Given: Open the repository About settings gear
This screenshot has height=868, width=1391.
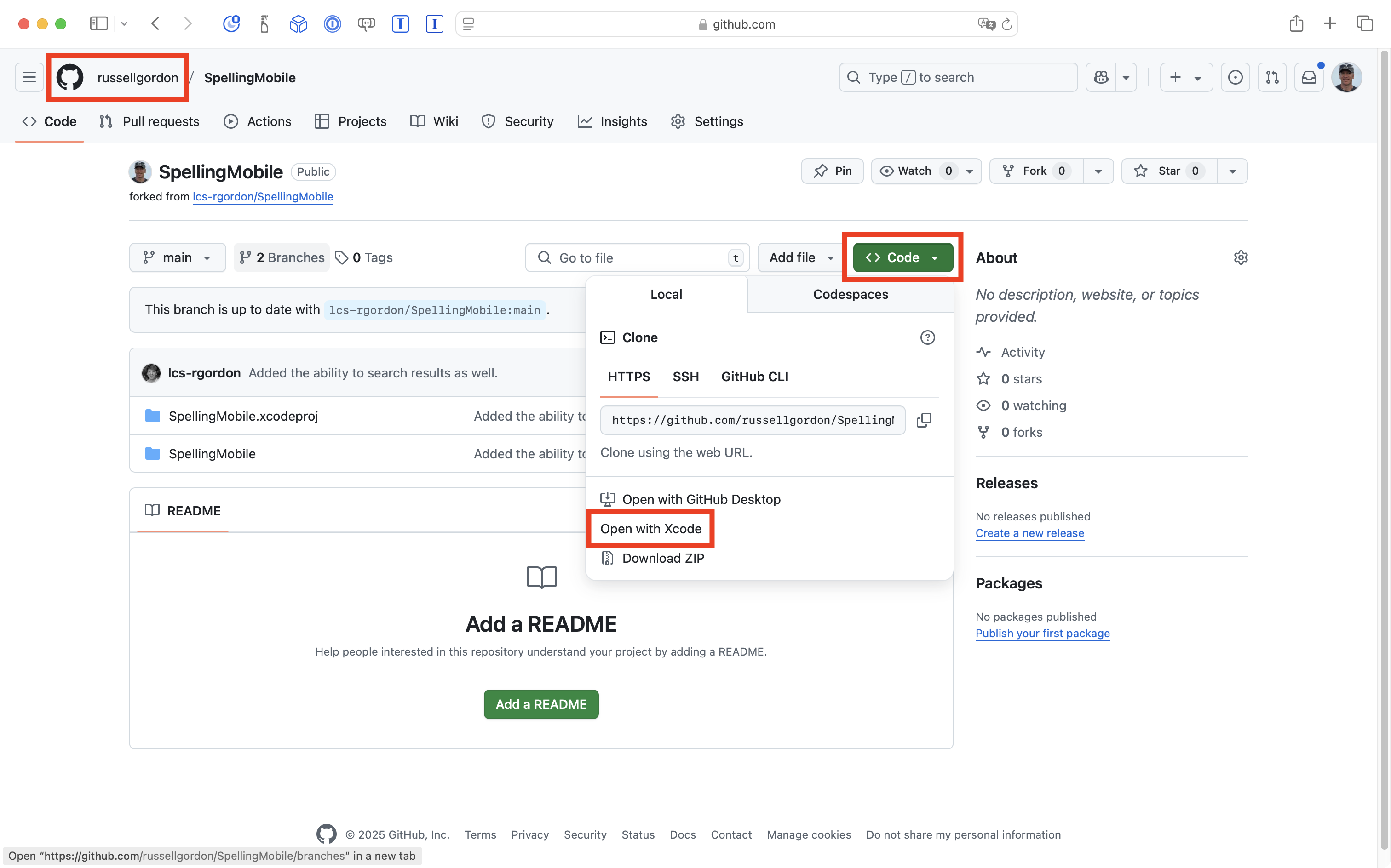Looking at the screenshot, I should pyautogui.click(x=1241, y=258).
